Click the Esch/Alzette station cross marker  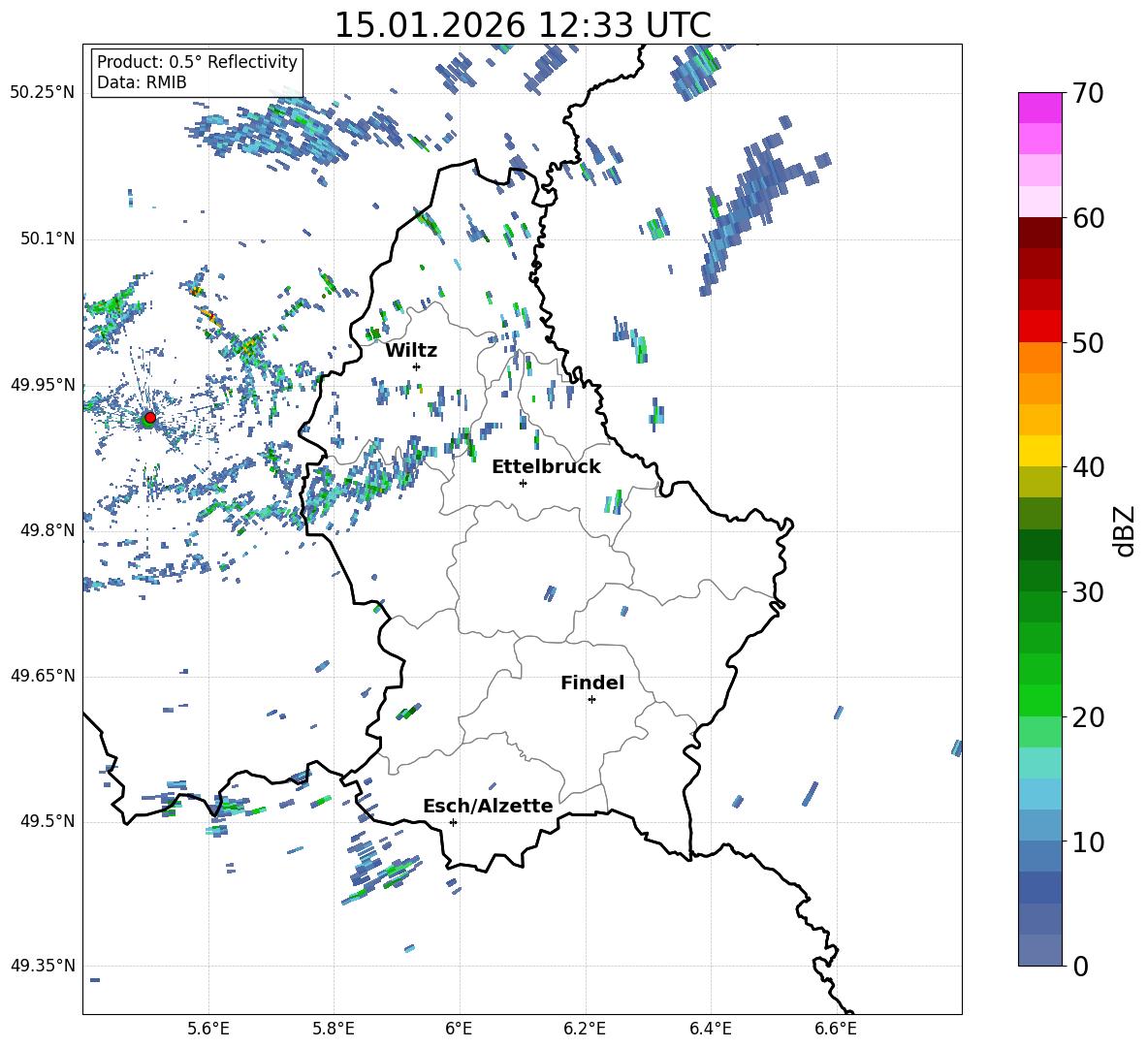pos(453,822)
